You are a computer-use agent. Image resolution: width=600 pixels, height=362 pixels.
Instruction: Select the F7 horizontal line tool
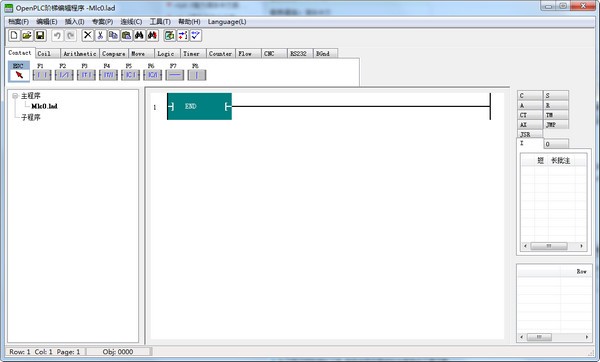[174, 75]
